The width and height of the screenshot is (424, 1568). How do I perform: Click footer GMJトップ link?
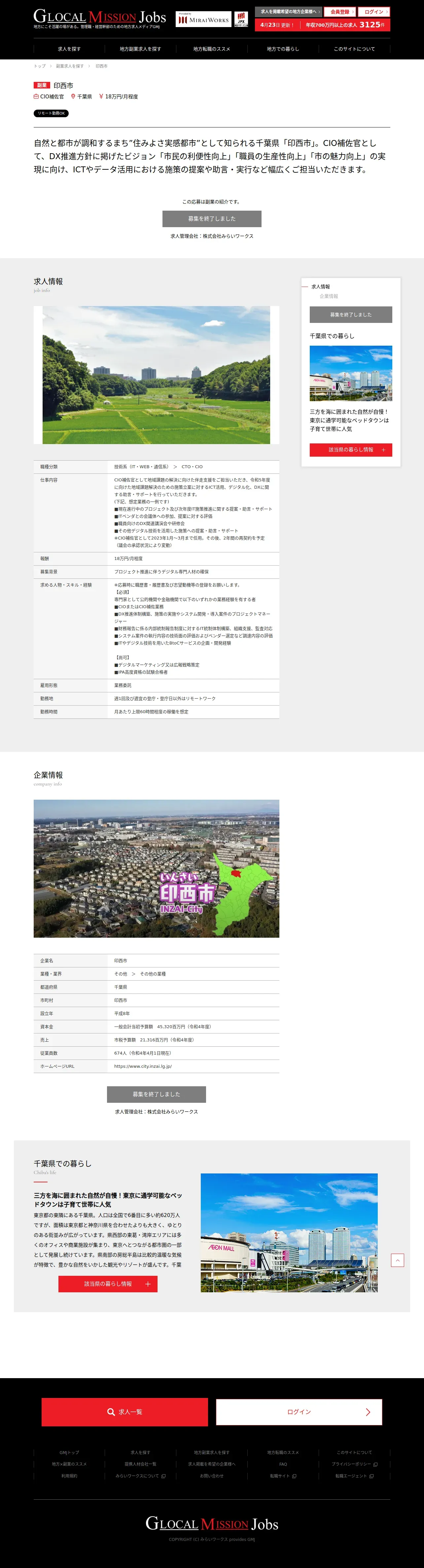tap(69, 1452)
